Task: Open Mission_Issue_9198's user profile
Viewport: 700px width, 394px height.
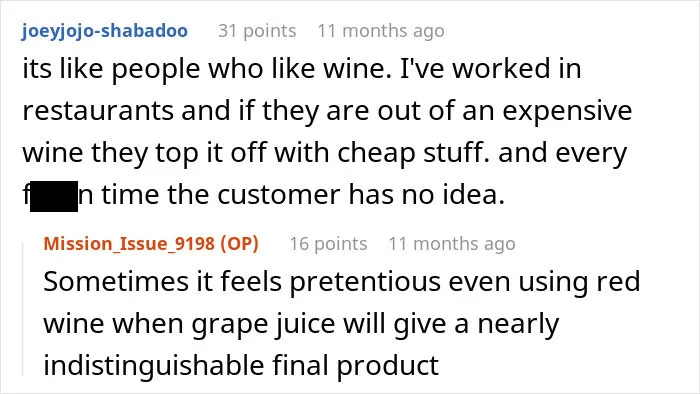Action: [130, 244]
